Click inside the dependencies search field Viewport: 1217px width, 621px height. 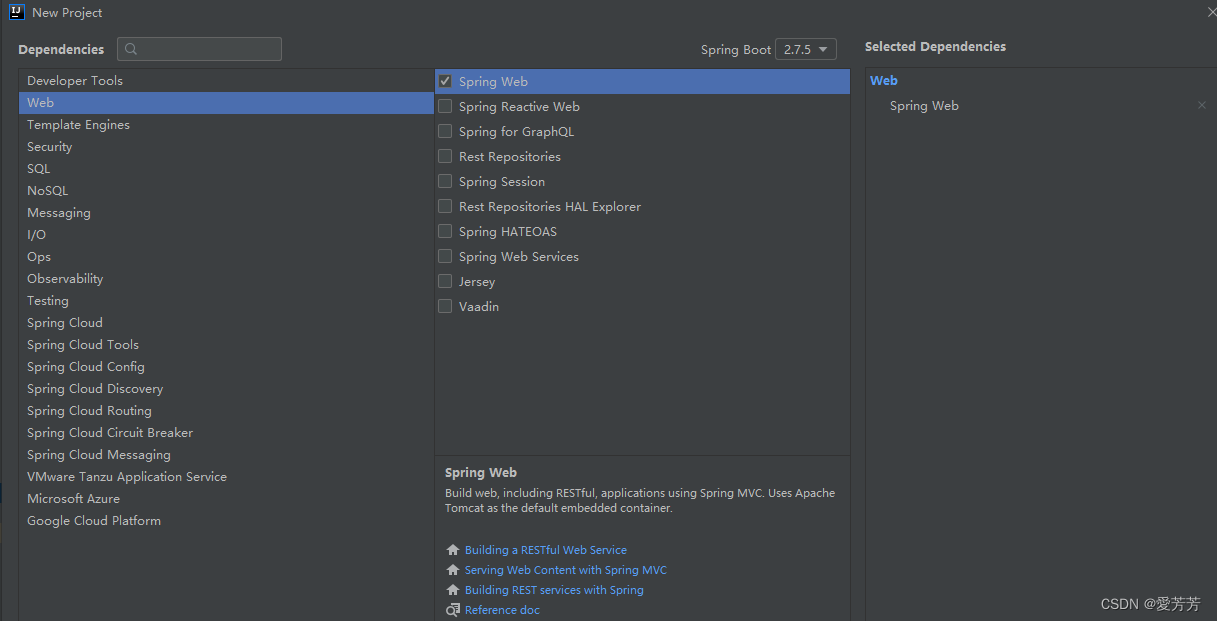pyautogui.click(x=200, y=48)
